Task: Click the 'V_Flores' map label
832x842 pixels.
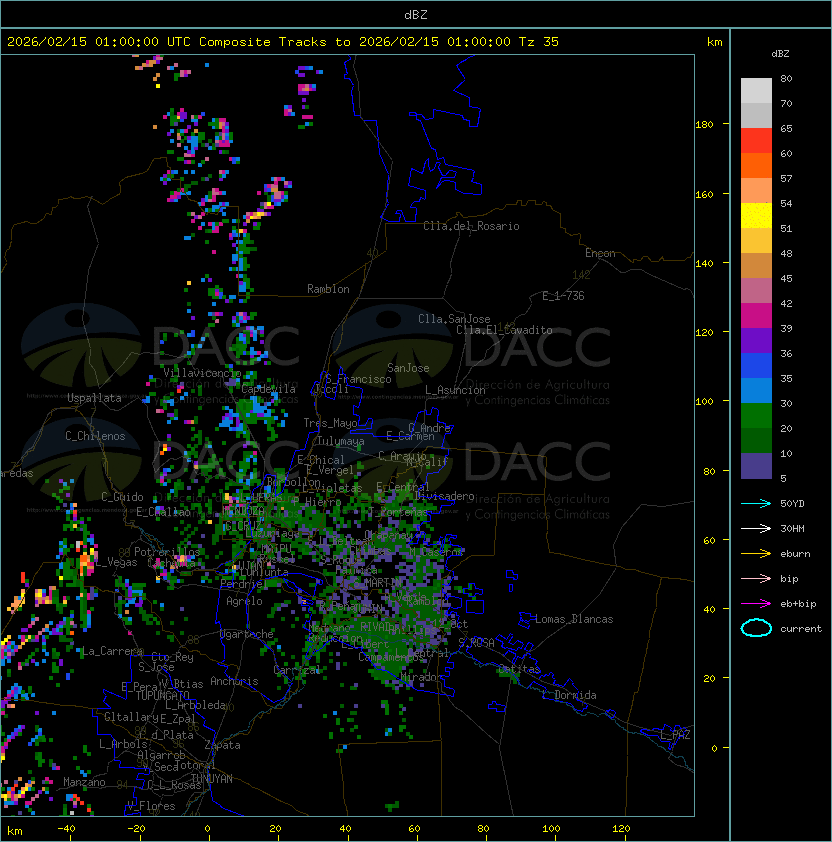Action: pyautogui.click(x=151, y=806)
